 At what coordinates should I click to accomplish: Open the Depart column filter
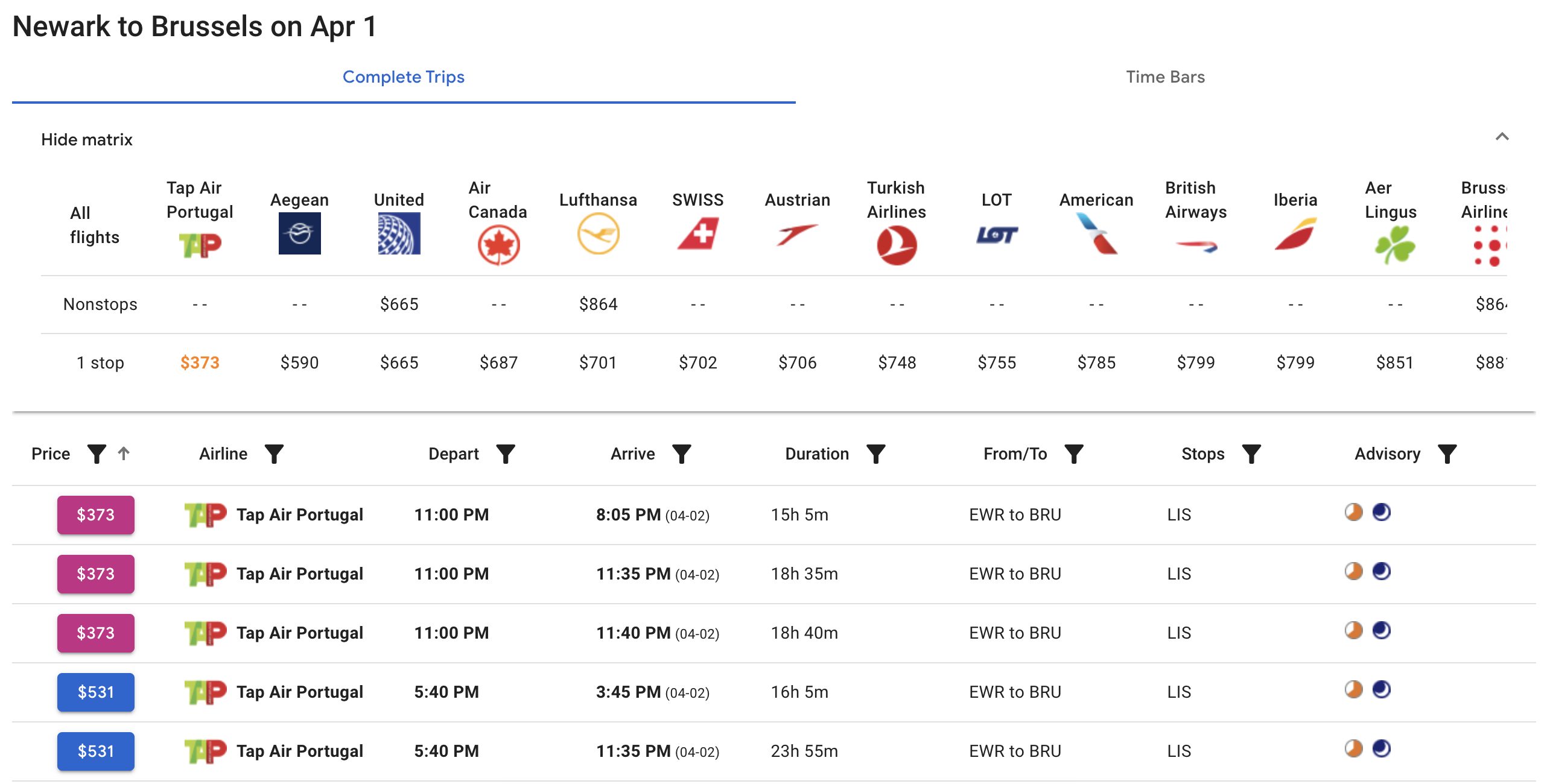pyautogui.click(x=506, y=454)
